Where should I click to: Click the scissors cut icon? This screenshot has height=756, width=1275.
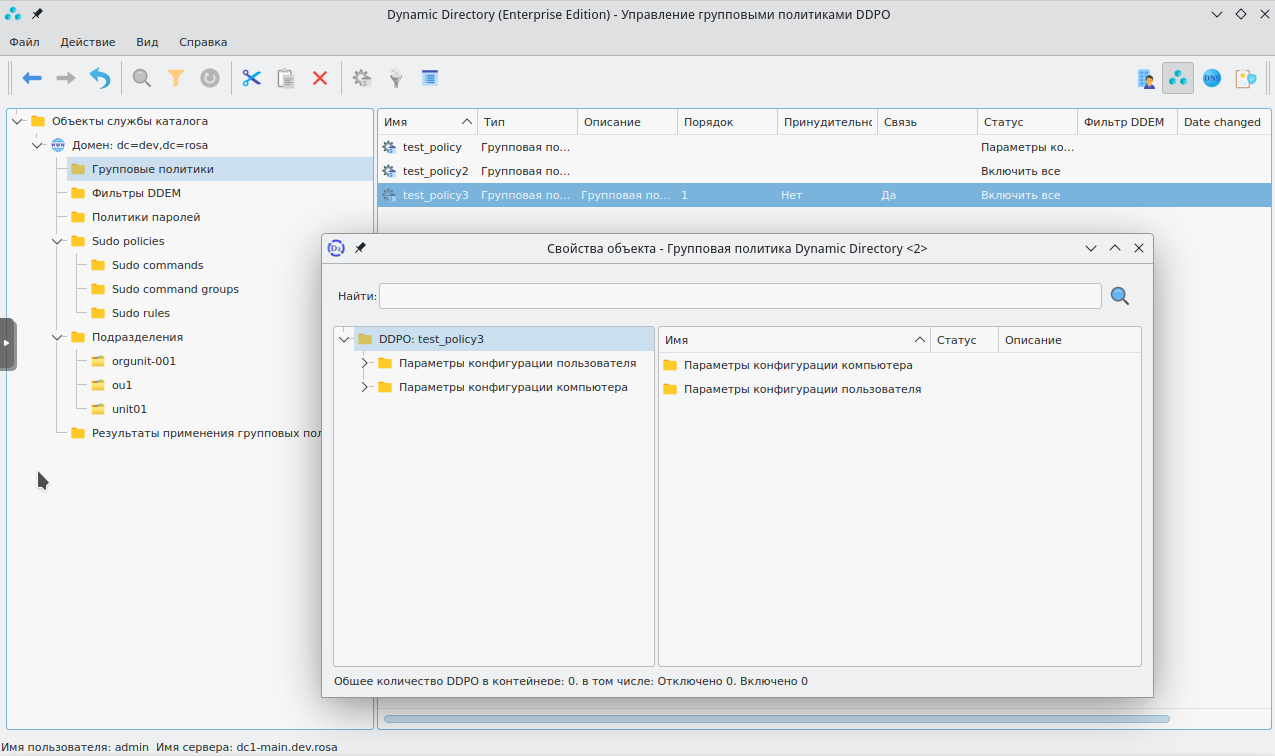pos(251,78)
